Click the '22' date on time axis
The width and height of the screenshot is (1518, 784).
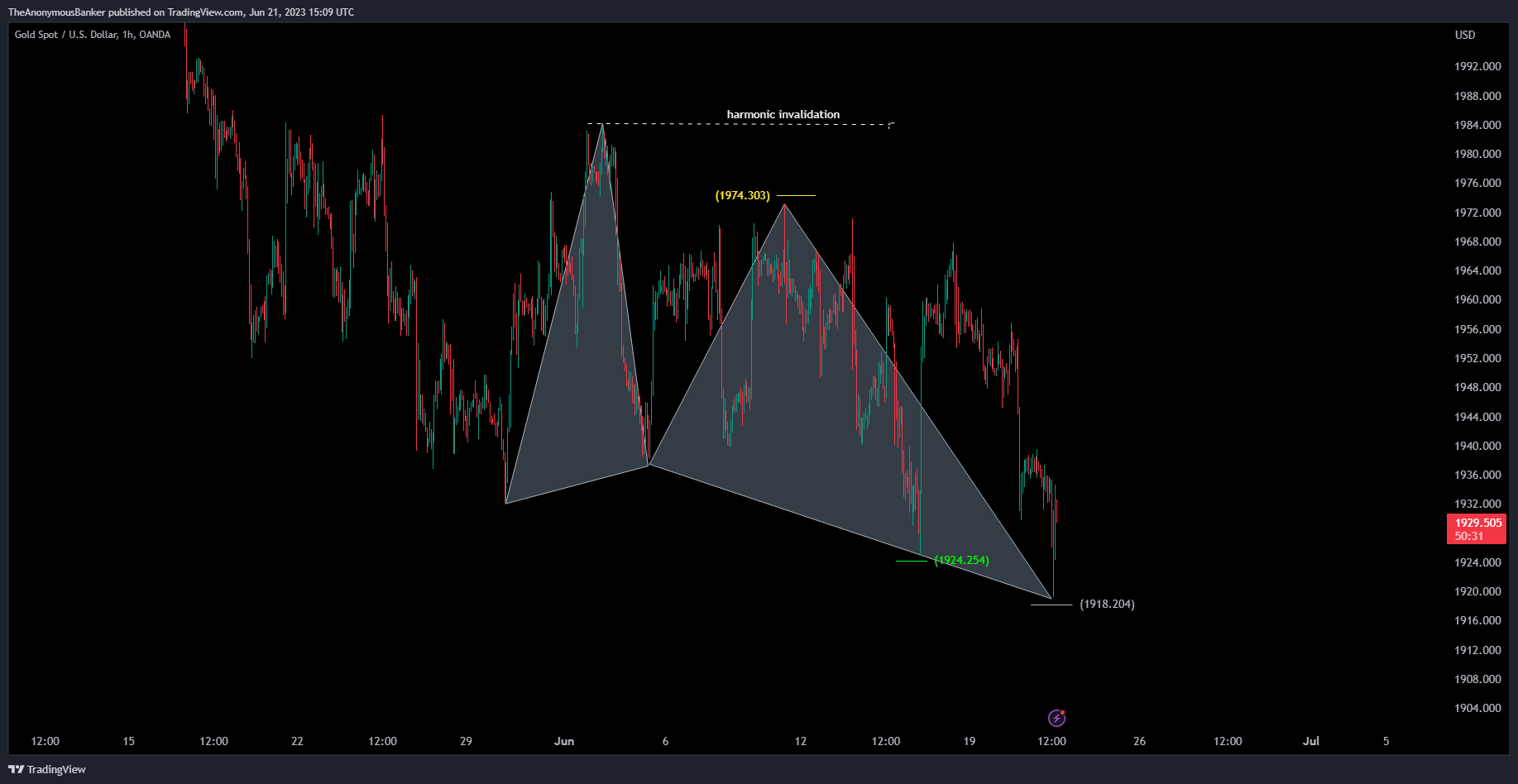click(x=297, y=741)
